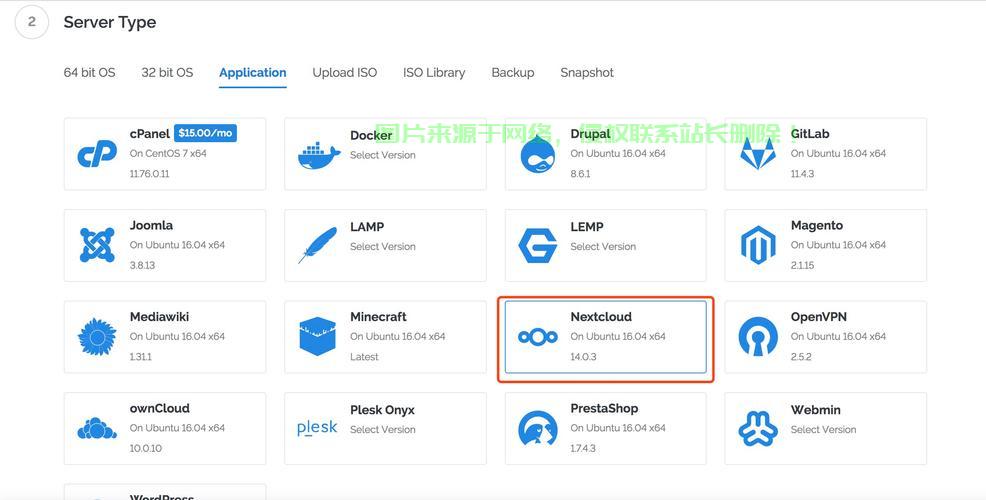The image size is (986, 500).
Task: Click cPanel version 11.76.0.11 text
Action: [150, 174]
